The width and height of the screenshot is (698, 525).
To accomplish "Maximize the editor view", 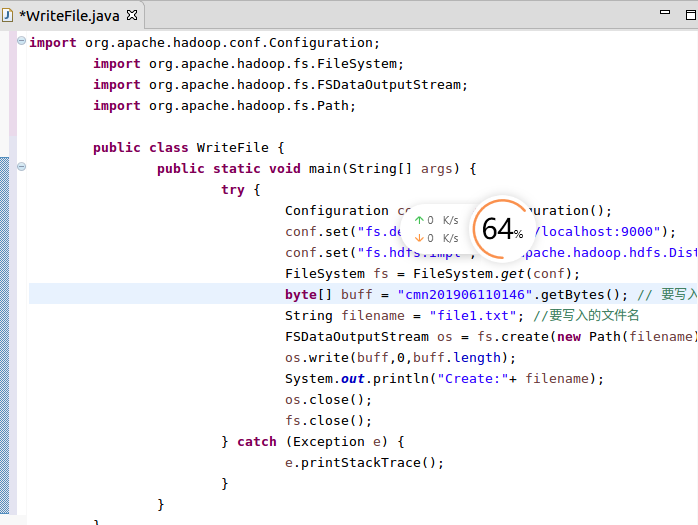I will [691, 15].
